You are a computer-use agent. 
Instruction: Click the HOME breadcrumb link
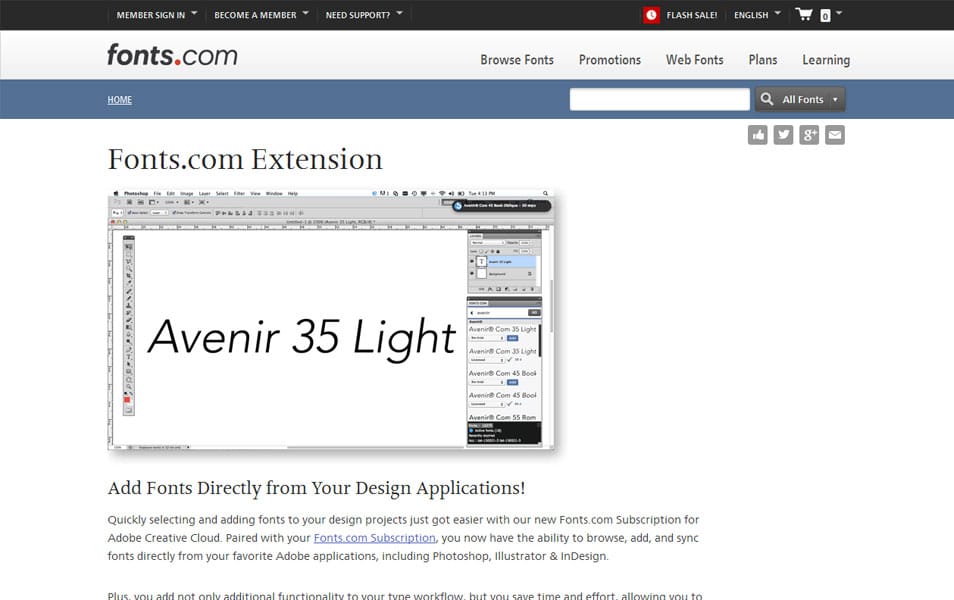119,100
